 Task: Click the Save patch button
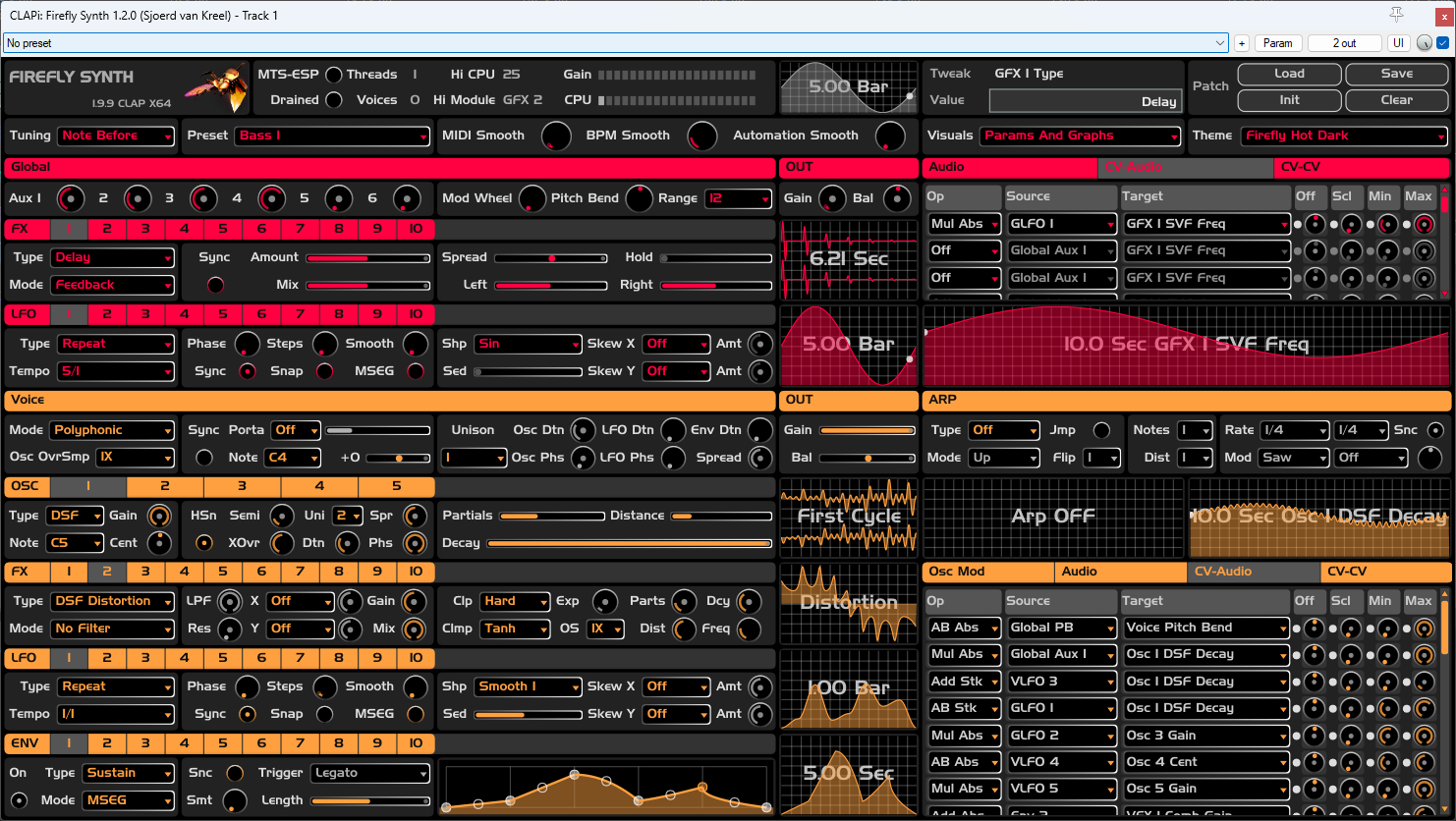(x=1396, y=74)
